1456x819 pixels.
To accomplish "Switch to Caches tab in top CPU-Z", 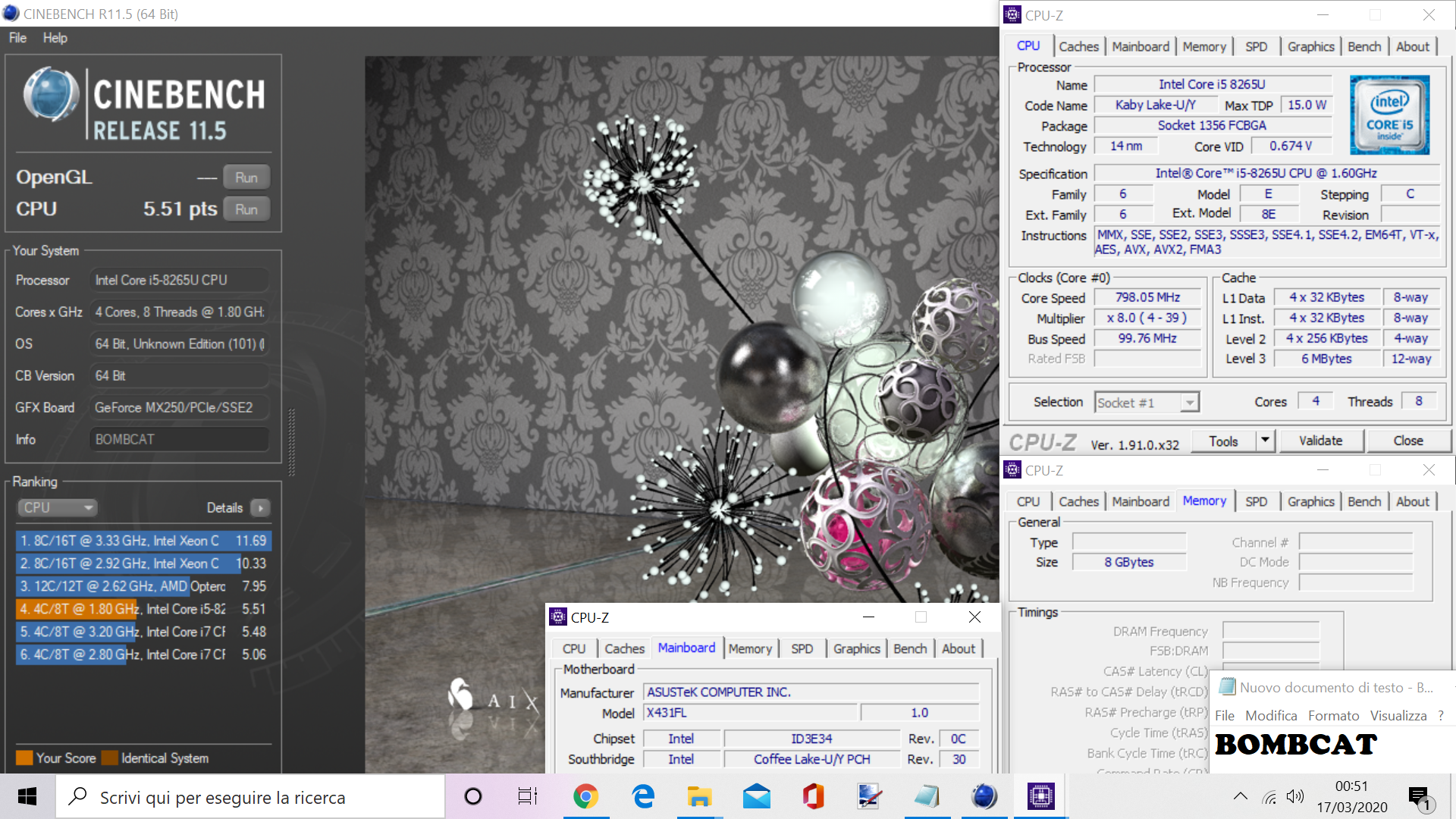I will coord(1078,47).
